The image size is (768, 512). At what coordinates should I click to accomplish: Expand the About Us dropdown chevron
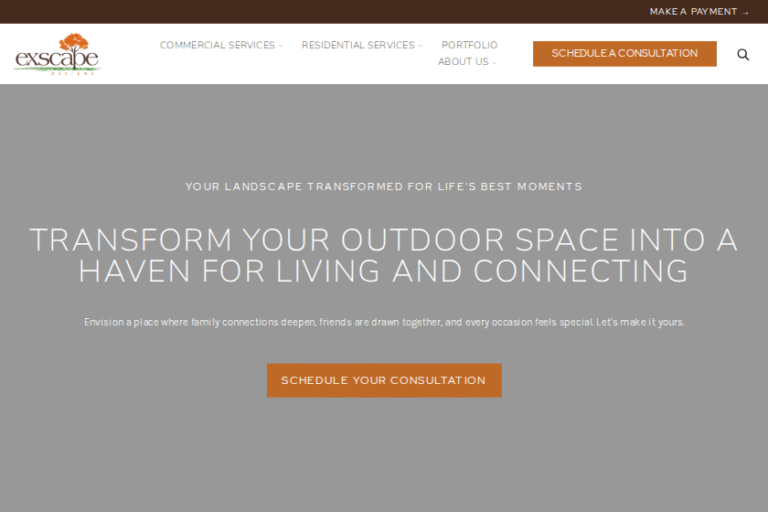point(494,63)
